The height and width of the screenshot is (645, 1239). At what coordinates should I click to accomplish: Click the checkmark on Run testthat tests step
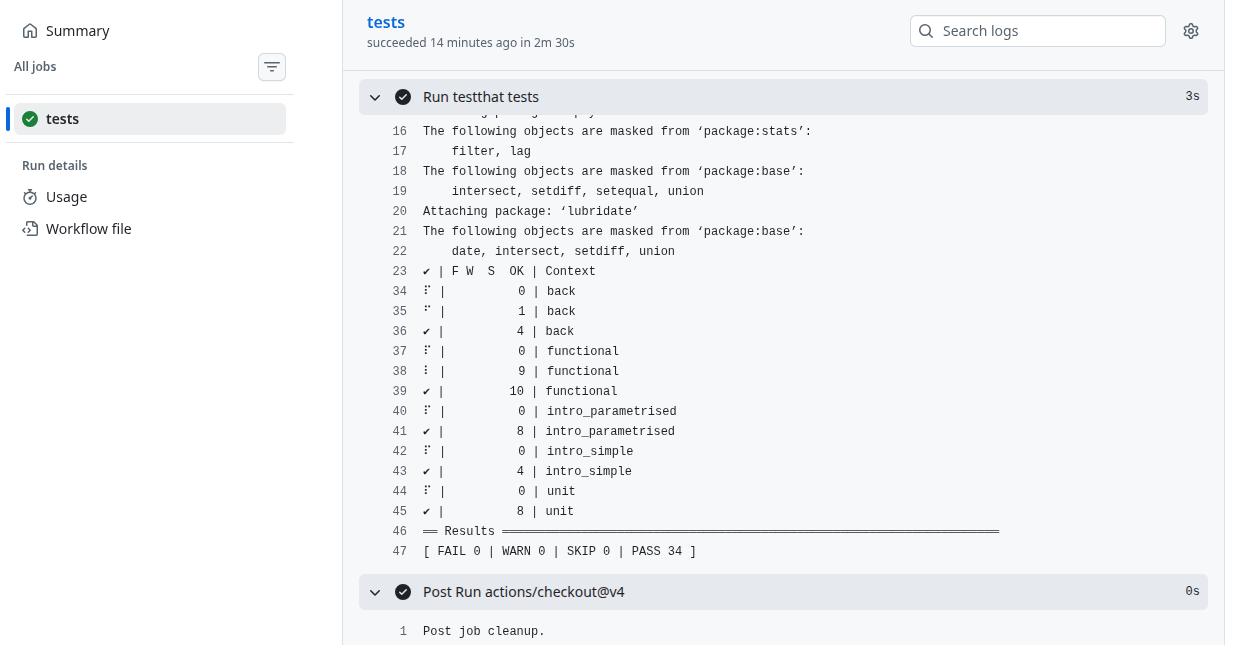pos(403,97)
